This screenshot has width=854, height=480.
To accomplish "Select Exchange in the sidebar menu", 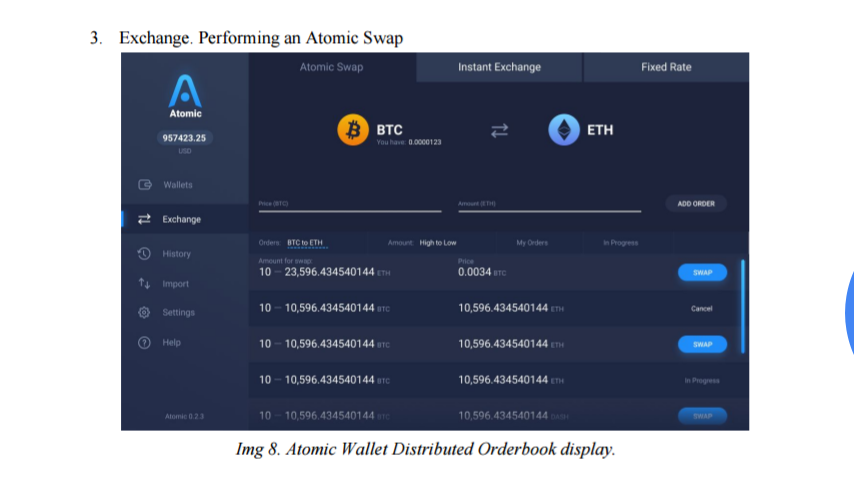I will (185, 219).
